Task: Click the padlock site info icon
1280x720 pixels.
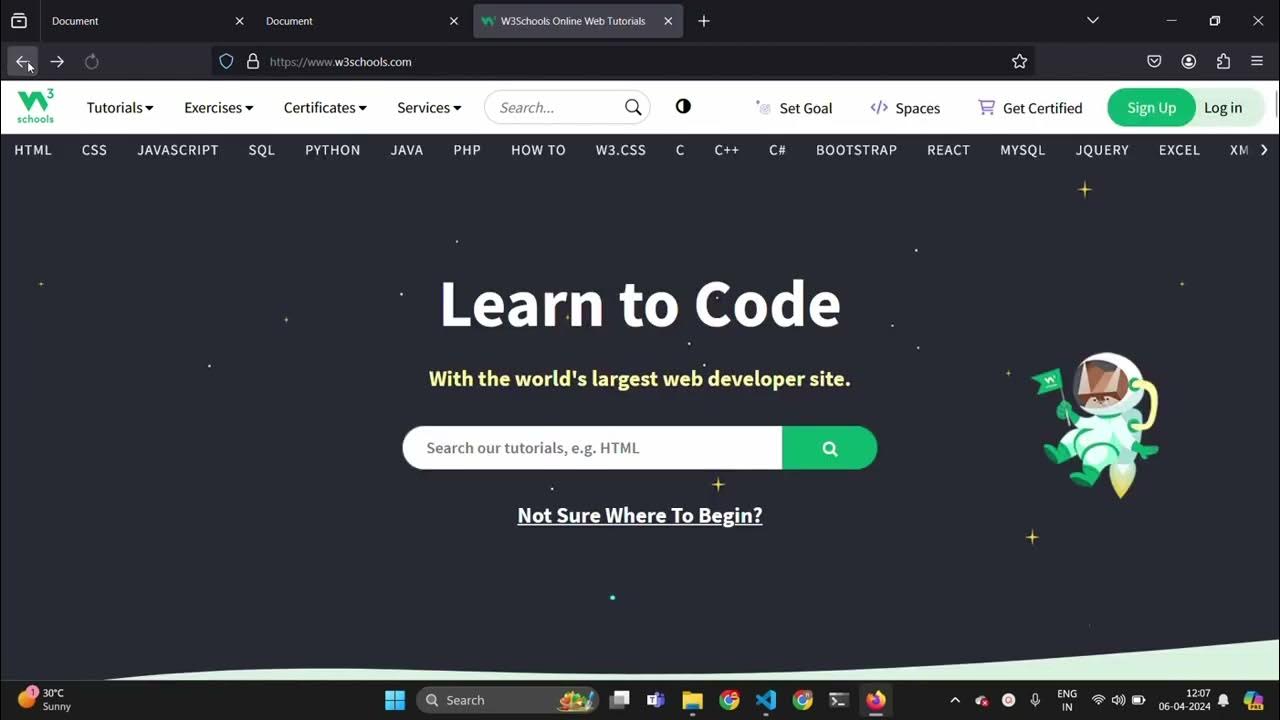Action: pyautogui.click(x=252, y=62)
